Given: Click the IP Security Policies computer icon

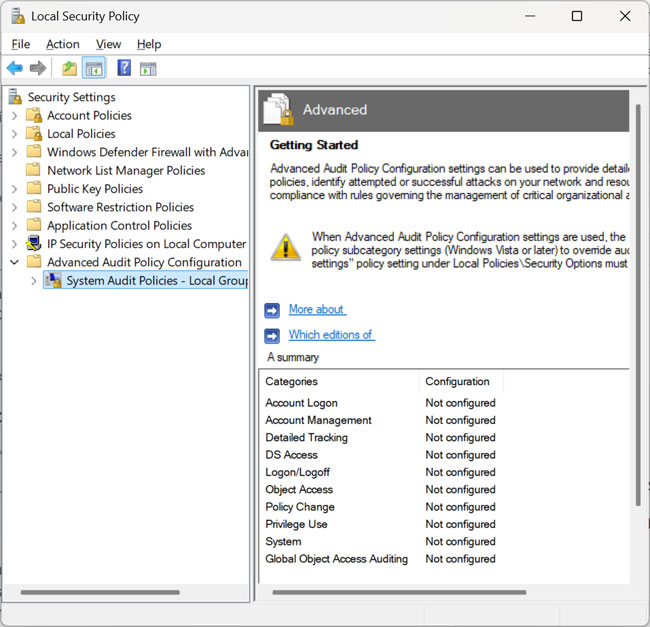Looking at the screenshot, I should (x=34, y=243).
